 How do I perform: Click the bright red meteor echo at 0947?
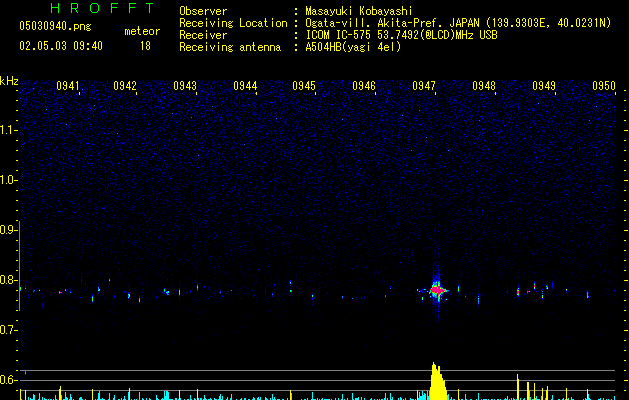(x=437, y=289)
